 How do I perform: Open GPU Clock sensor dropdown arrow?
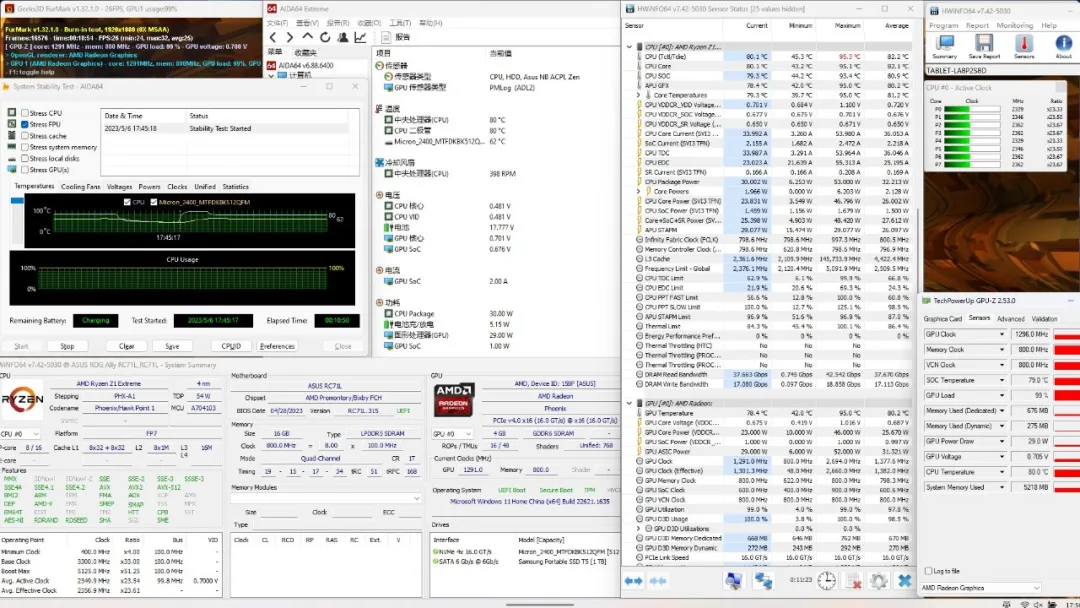(1003, 334)
